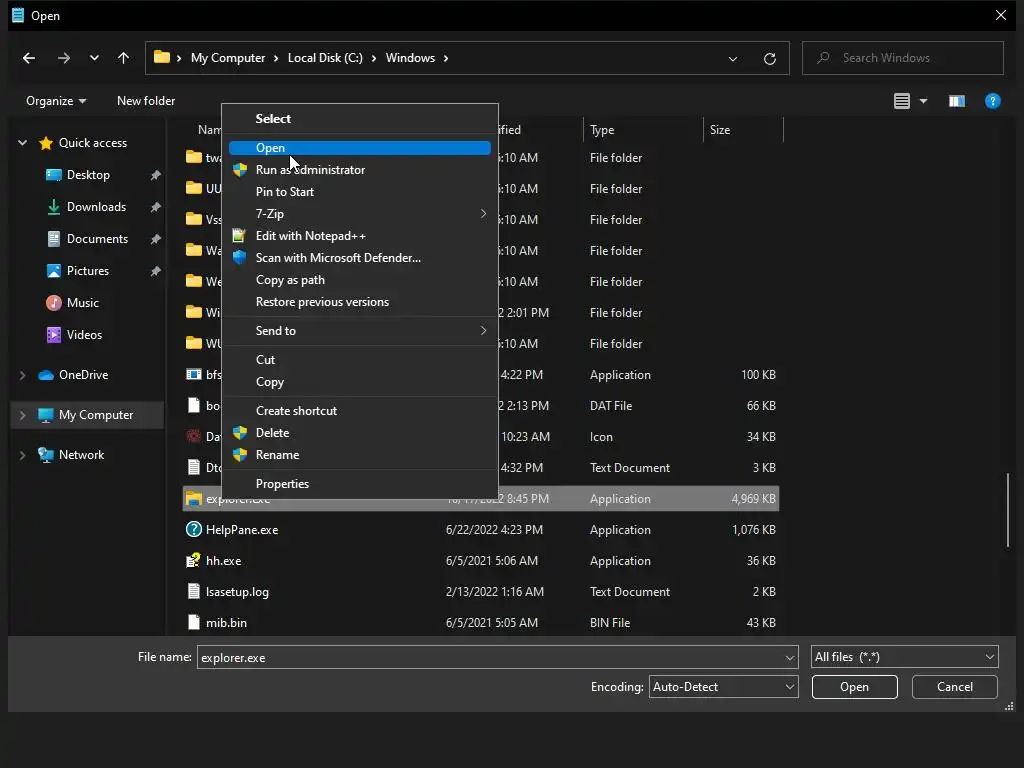Open Documents in the sidebar
1024x768 pixels.
click(97, 239)
